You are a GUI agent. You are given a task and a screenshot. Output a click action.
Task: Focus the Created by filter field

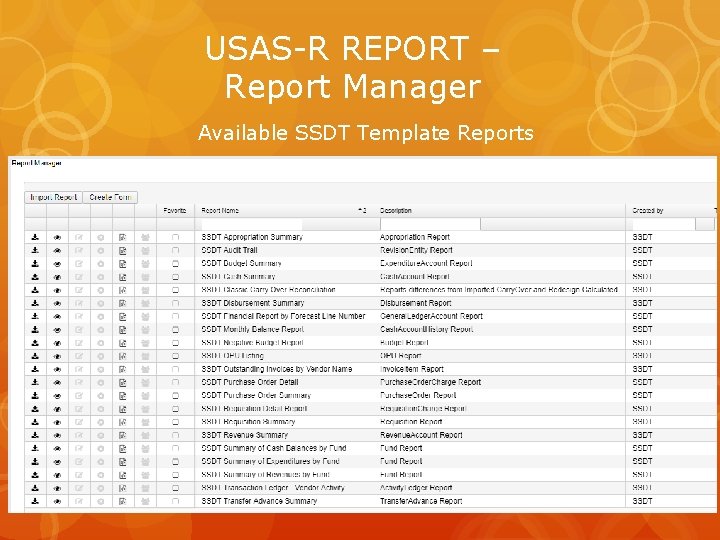pos(663,224)
